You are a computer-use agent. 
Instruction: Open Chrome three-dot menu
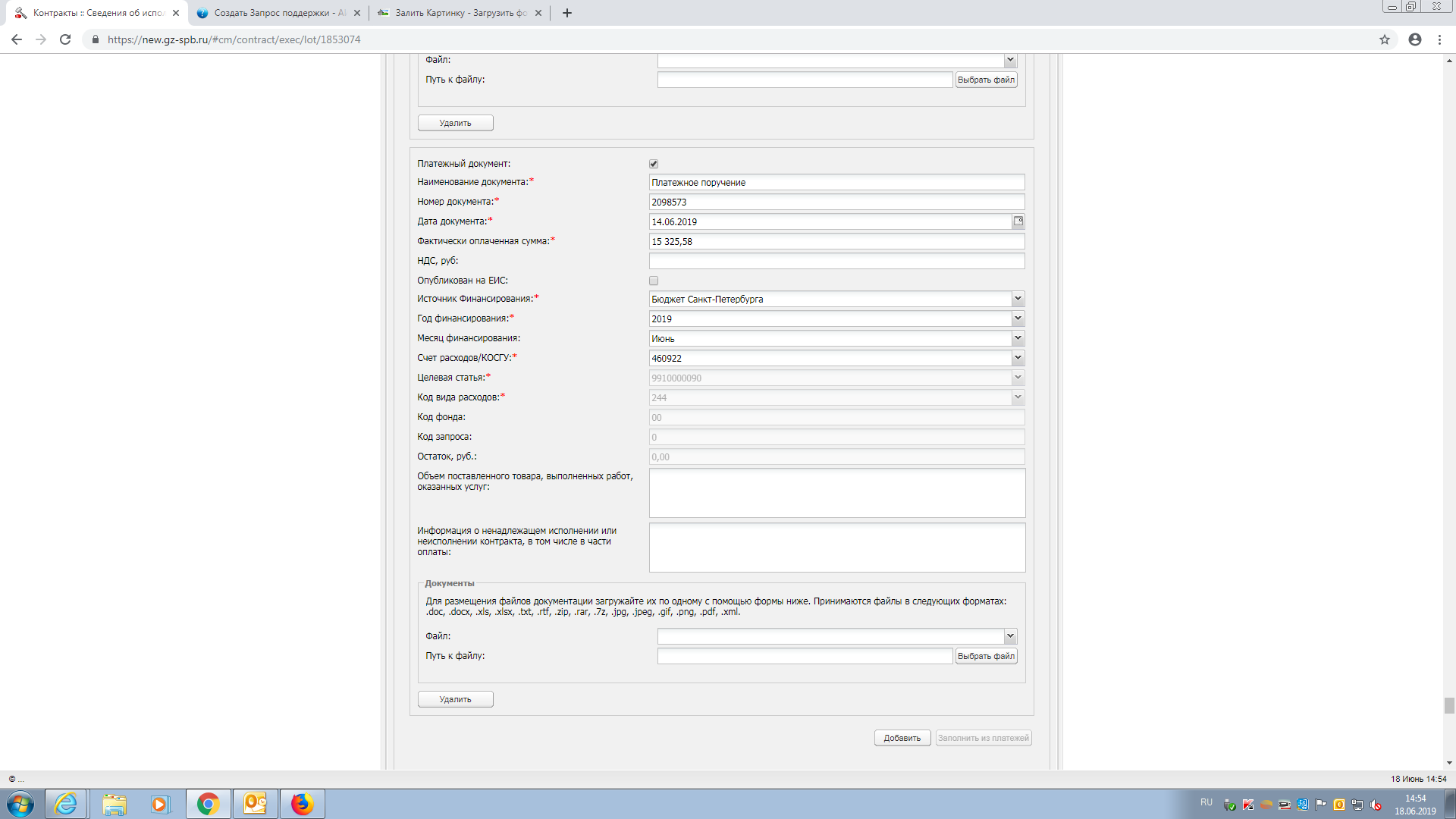click(1439, 39)
